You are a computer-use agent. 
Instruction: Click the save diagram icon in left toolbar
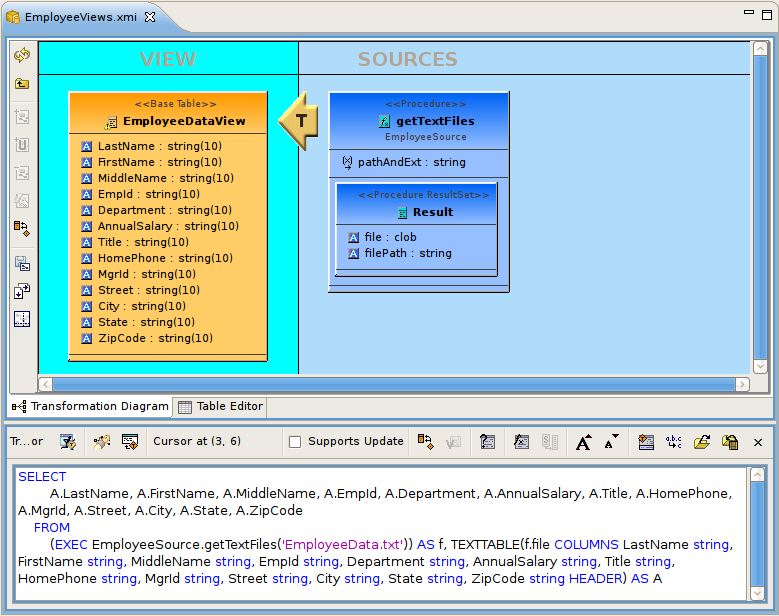[x=21, y=263]
